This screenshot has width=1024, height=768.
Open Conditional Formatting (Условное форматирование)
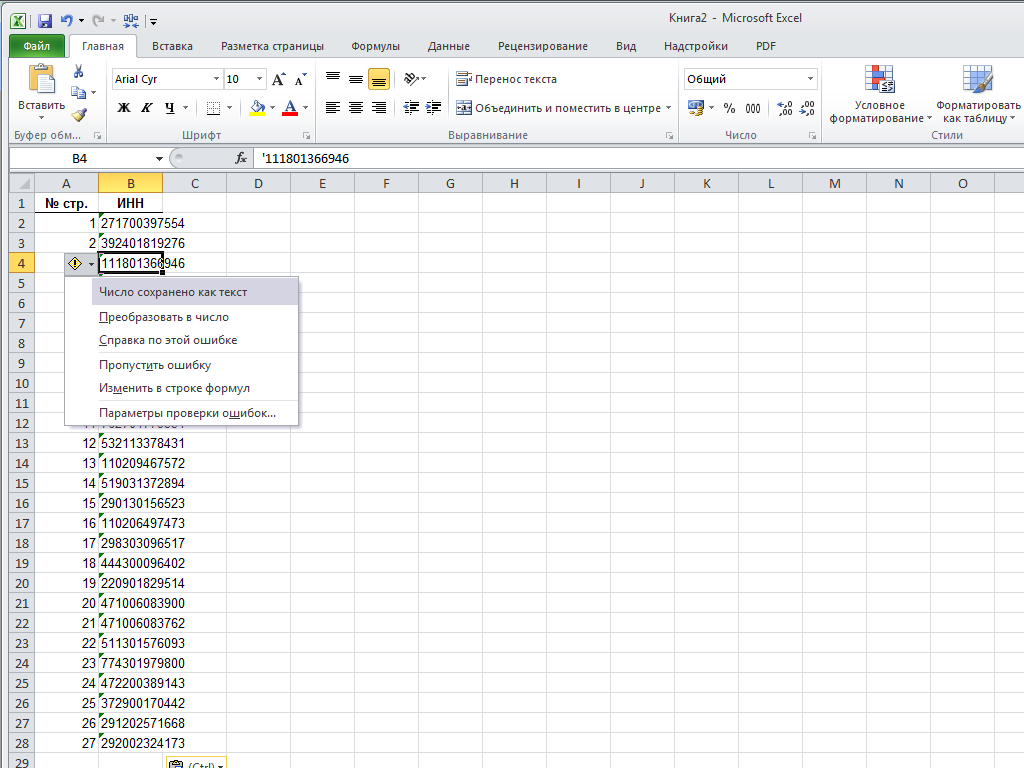click(x=879, y=93)
